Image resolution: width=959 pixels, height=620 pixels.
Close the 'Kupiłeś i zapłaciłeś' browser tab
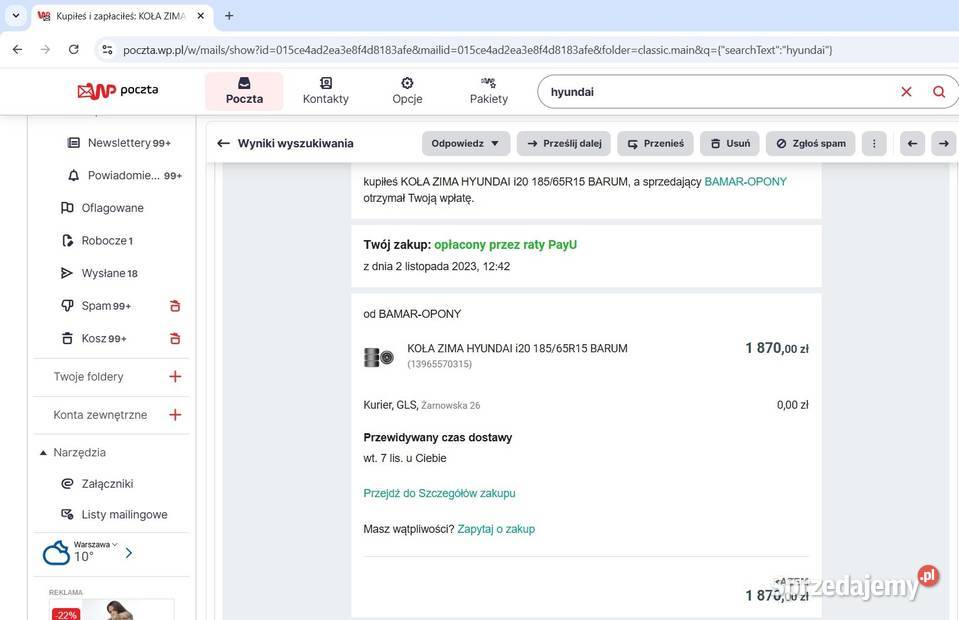tap(201, 16)
